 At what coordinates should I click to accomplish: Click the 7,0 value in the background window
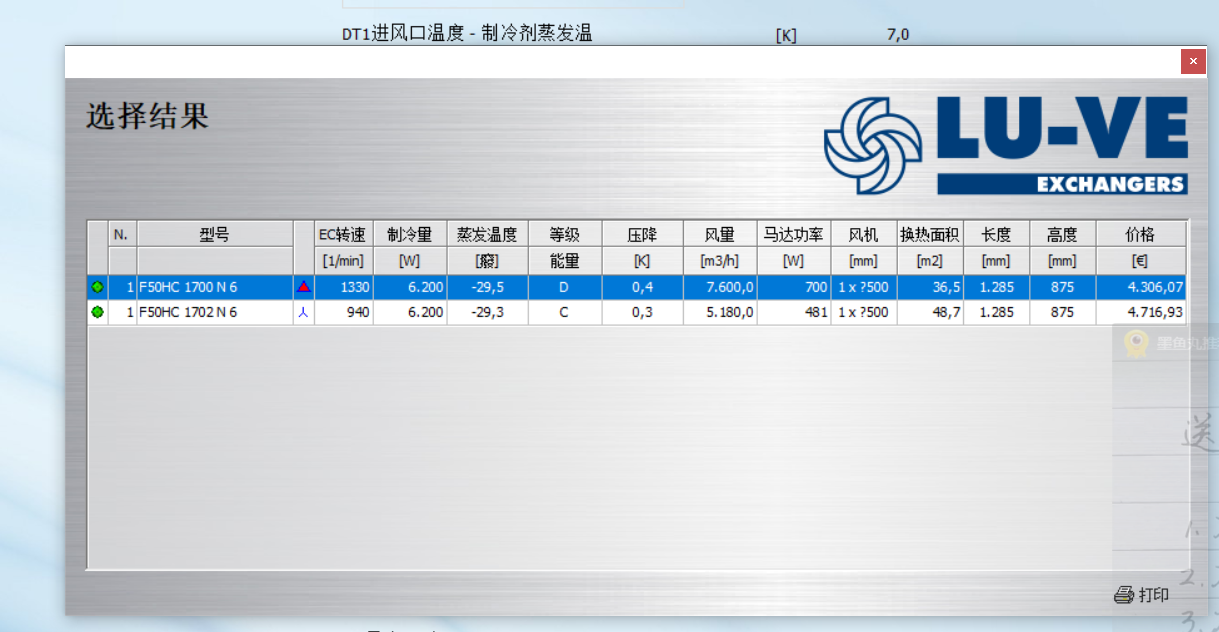click(898, 35)
